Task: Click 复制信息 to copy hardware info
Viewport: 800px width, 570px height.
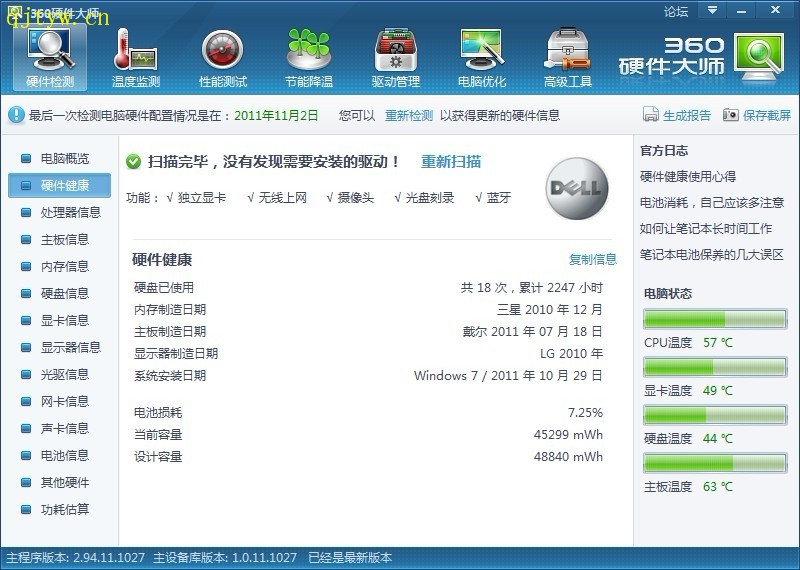Action: [x=593, y=259]
